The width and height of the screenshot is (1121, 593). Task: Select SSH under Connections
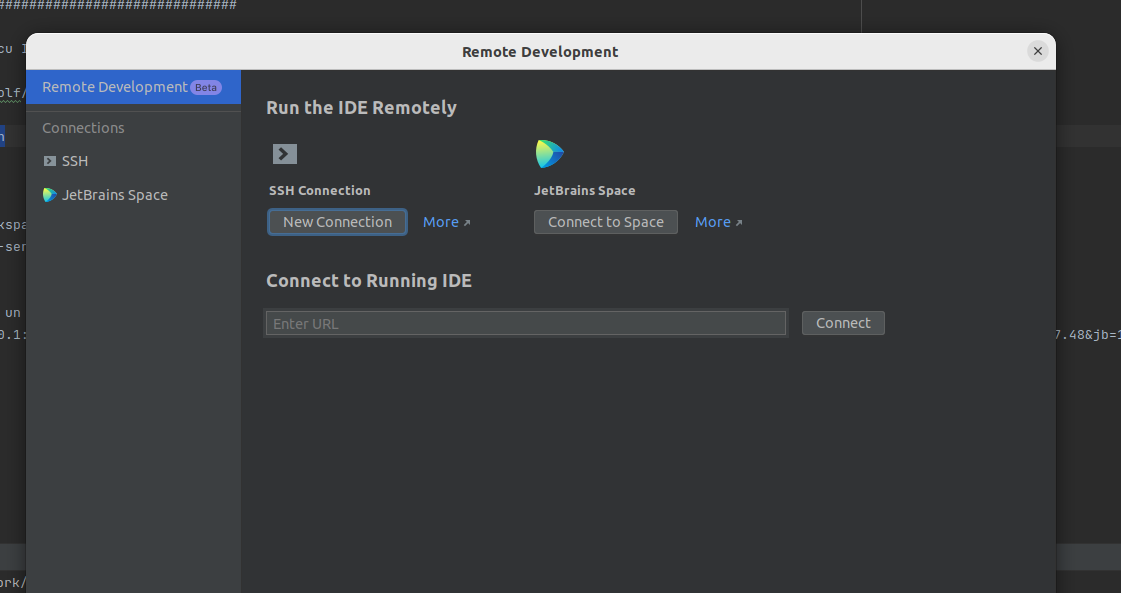click(73, 160)
